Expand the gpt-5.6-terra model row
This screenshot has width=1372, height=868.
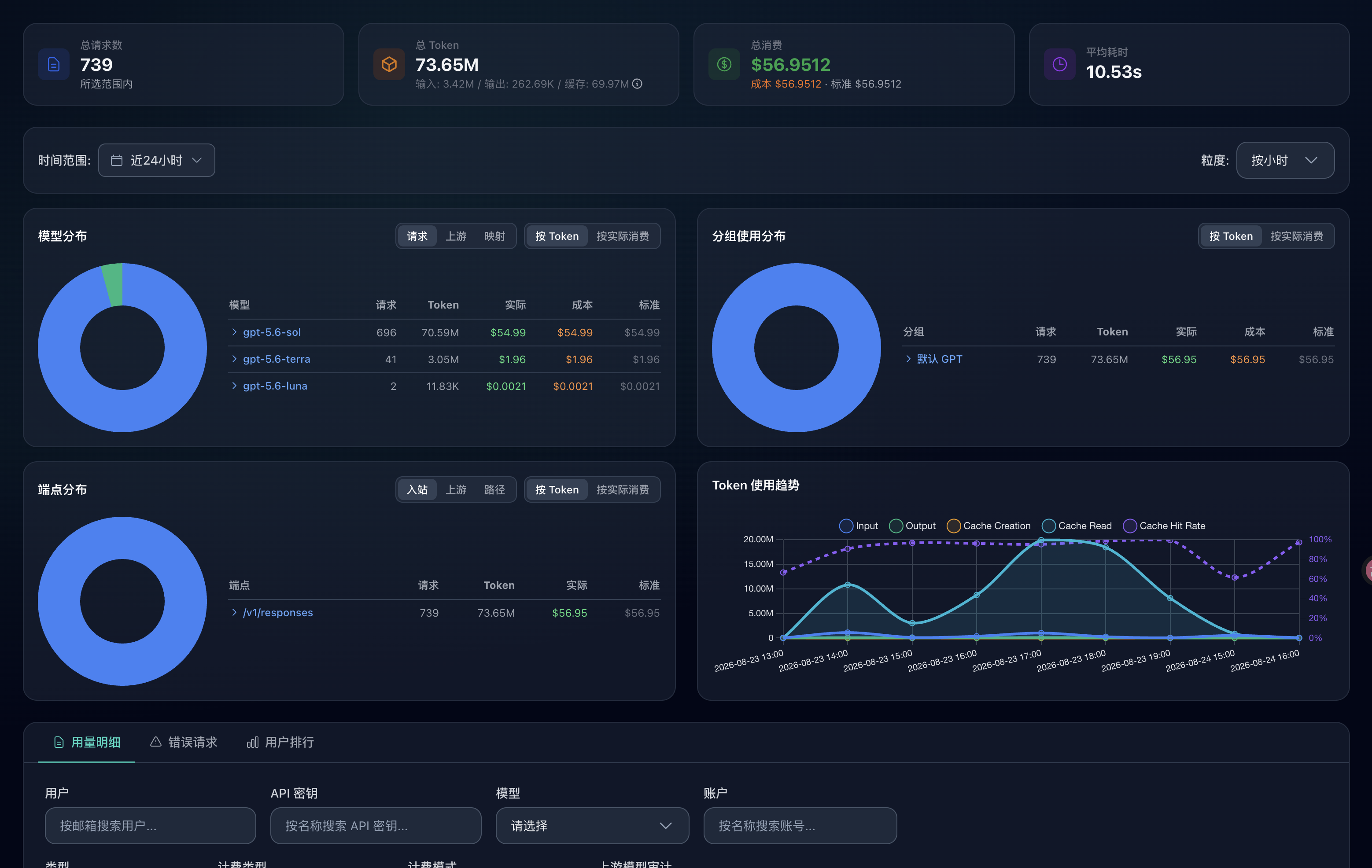coord(234,359)
